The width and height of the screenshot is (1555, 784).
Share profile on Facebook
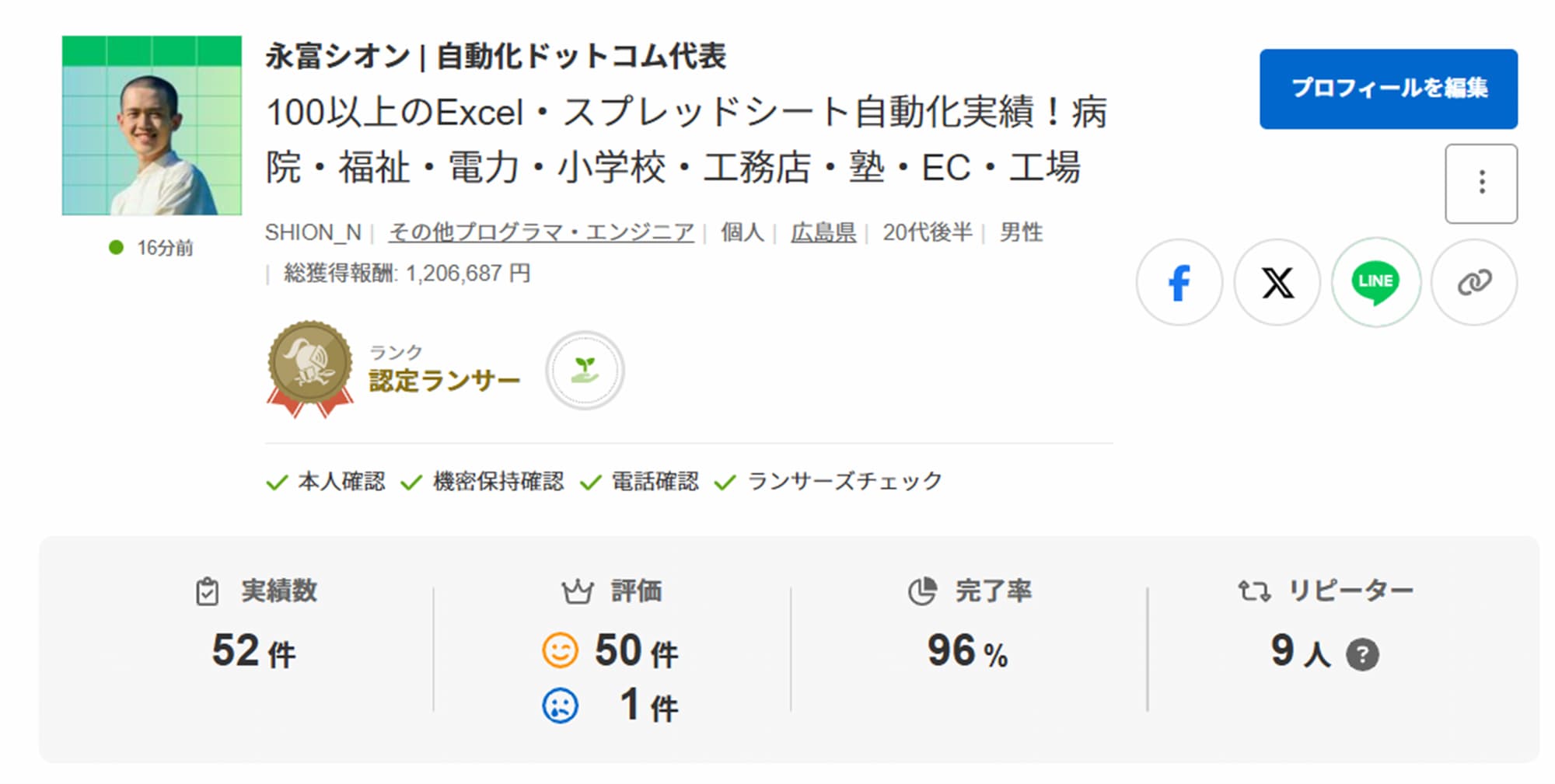[1179, 282]
